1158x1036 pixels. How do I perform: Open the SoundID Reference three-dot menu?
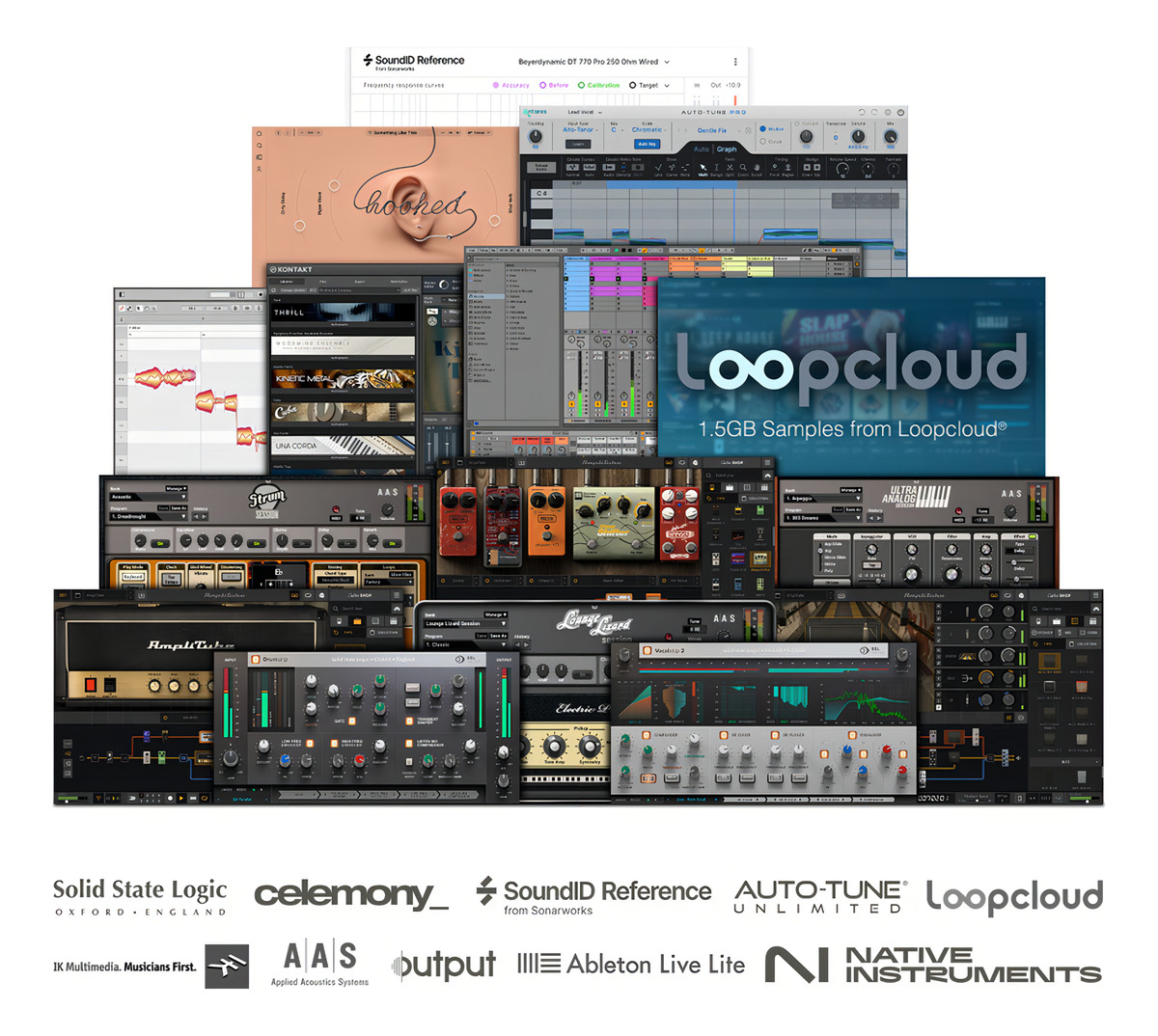point(735,62)
